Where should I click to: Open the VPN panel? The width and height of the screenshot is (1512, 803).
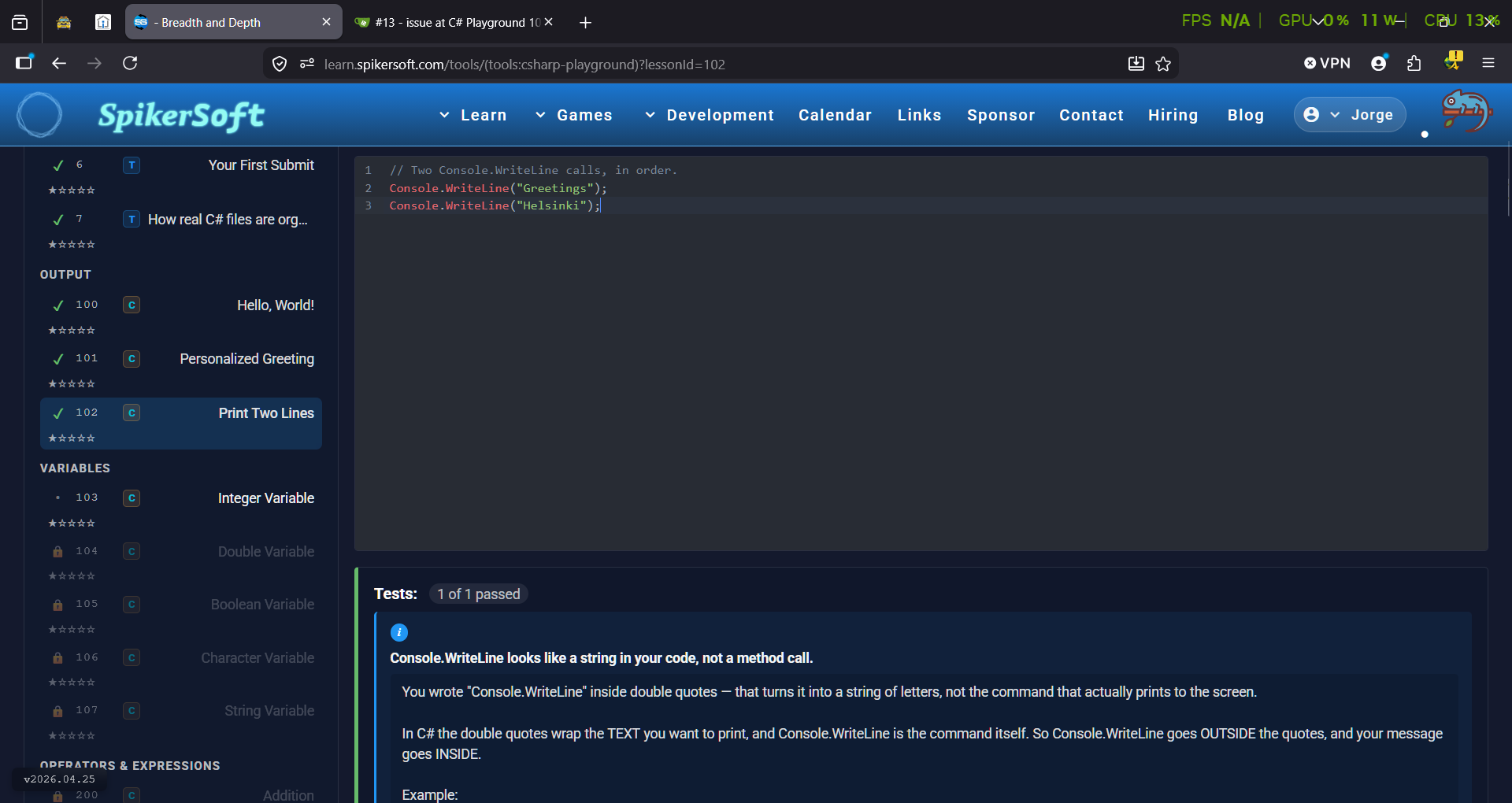[1327, 63]
